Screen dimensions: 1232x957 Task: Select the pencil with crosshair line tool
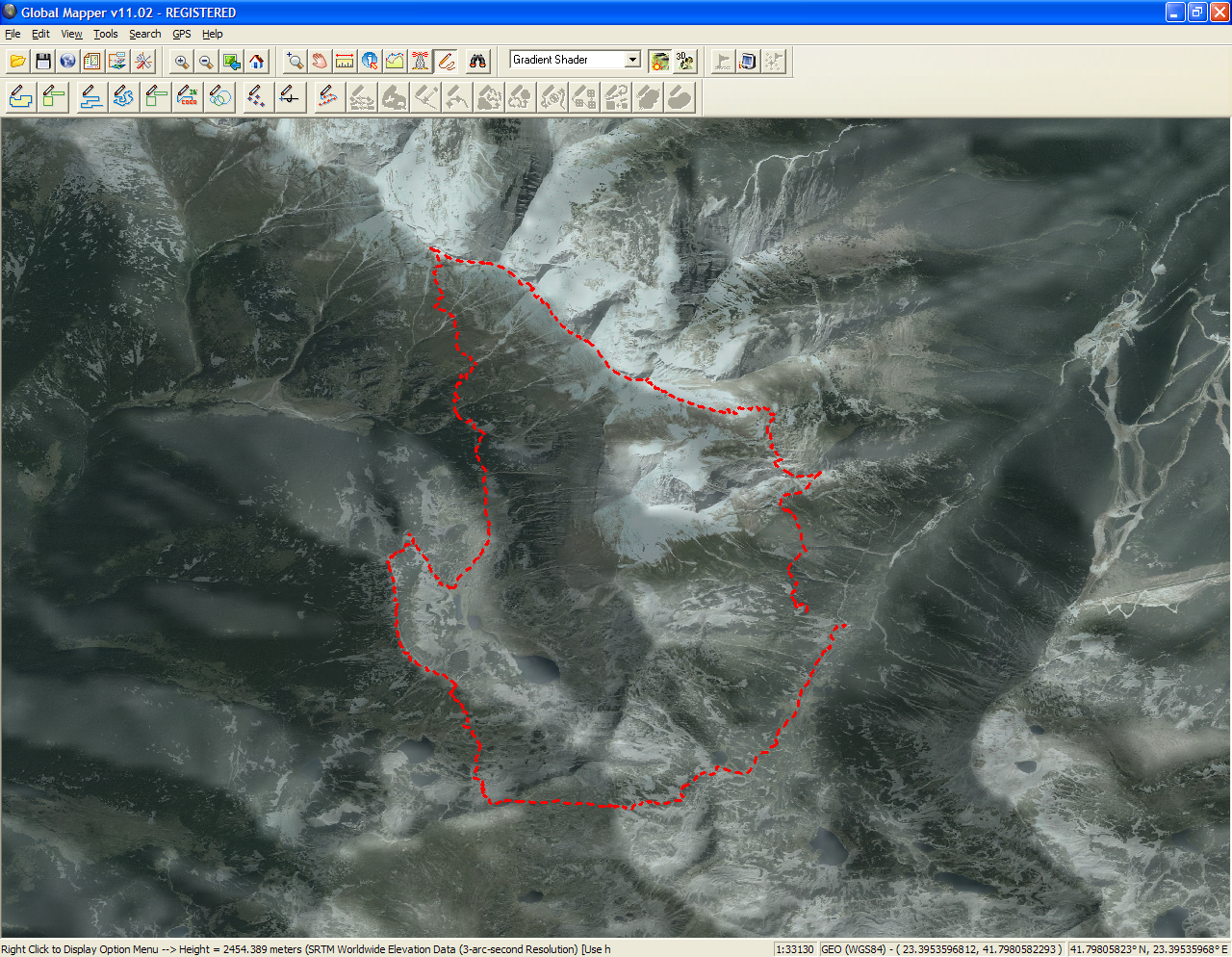tap(289, 97)
